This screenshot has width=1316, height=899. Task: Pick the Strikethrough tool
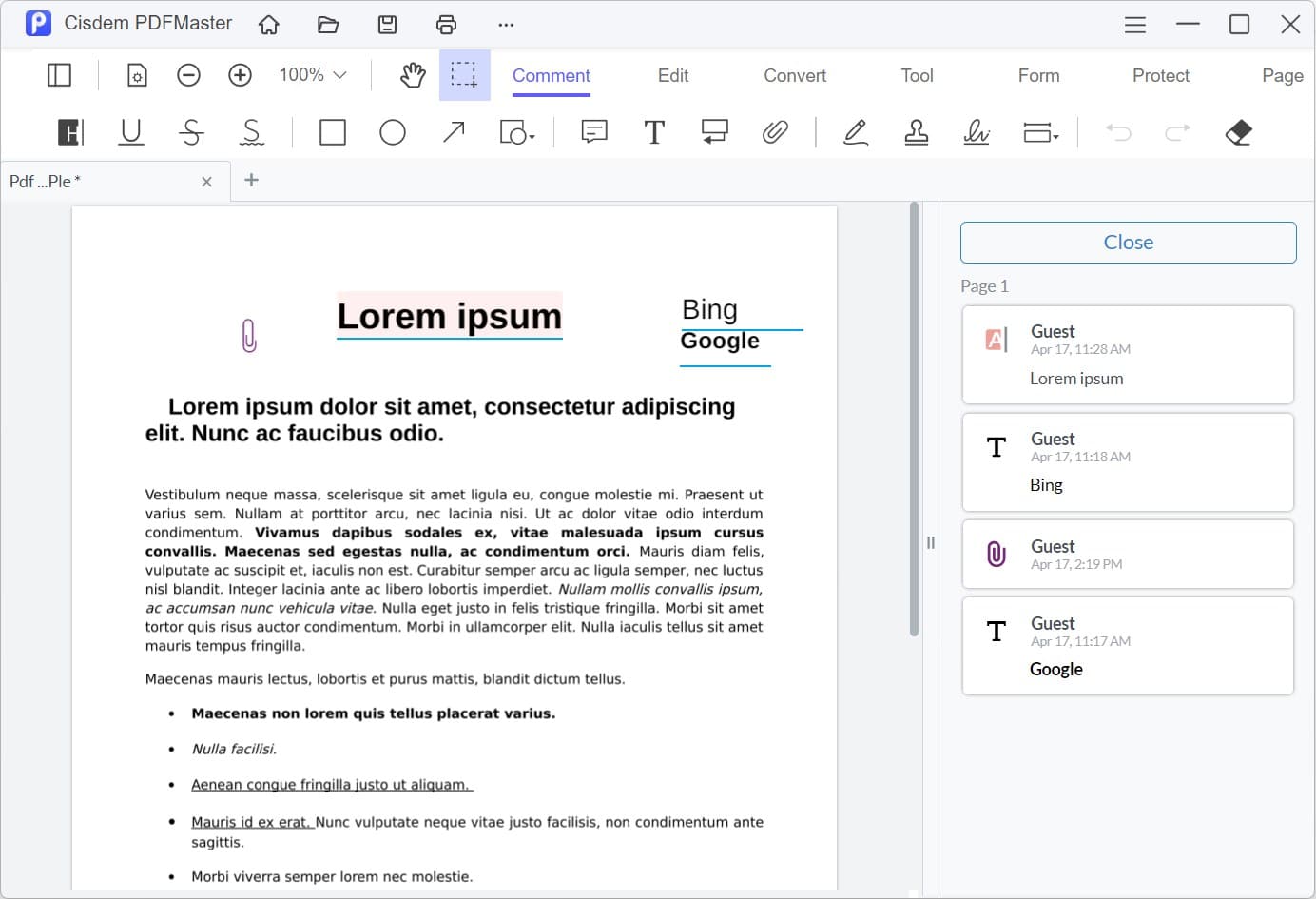click(x=190, y=132)
